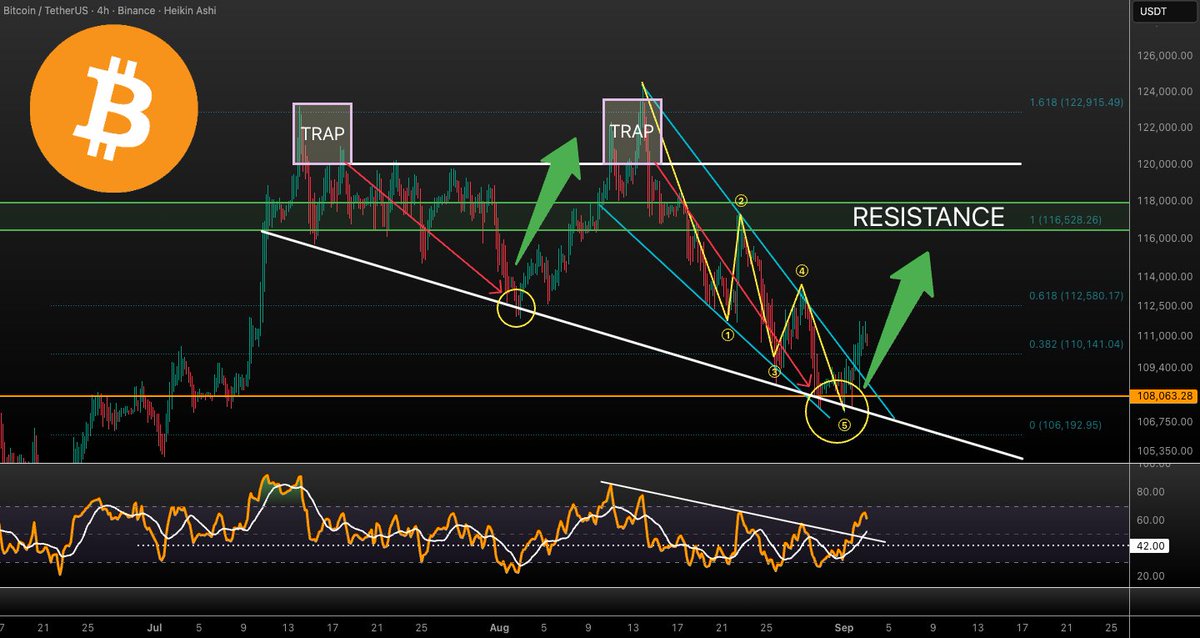Click the 120,000.00 price axis value
Screen dimensions: 1200x638
[1166, 164]
